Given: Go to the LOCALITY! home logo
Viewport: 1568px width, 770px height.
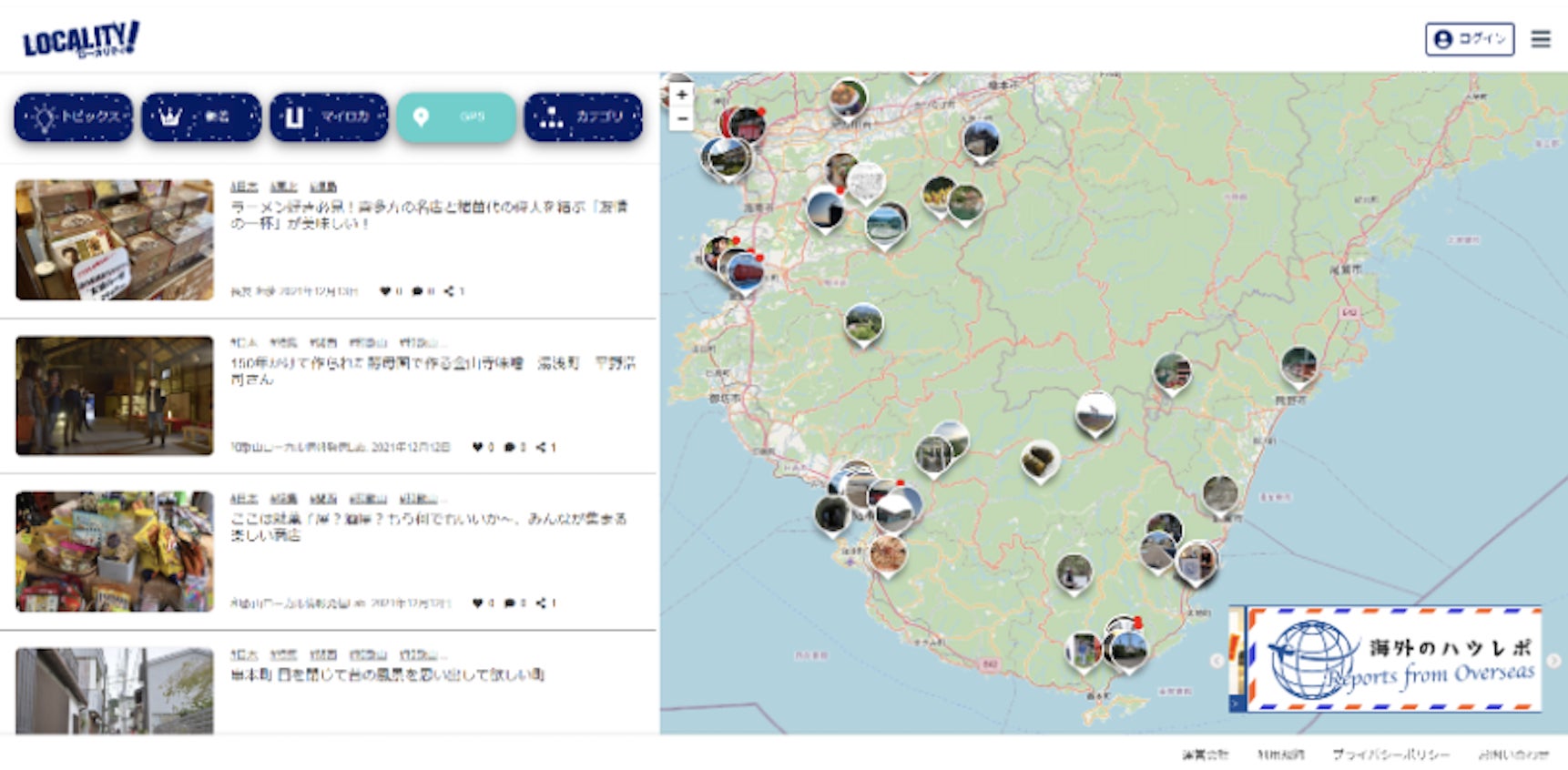Looking at the screenshot, I should point(81,40).
